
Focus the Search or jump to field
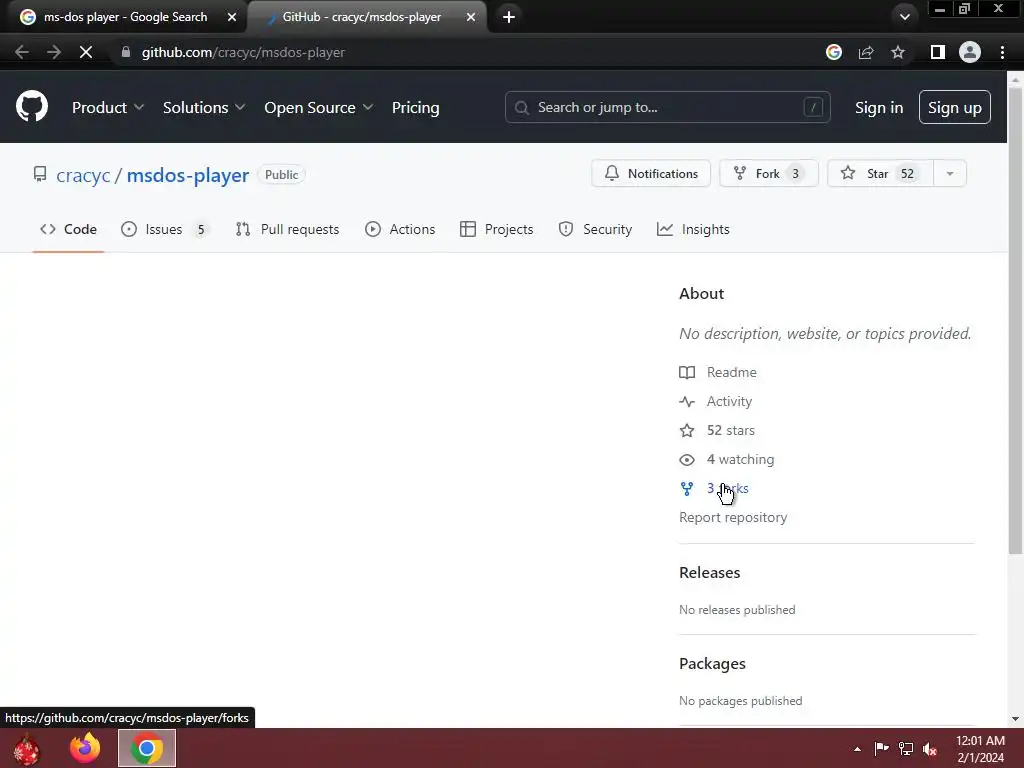pos(667,108)
